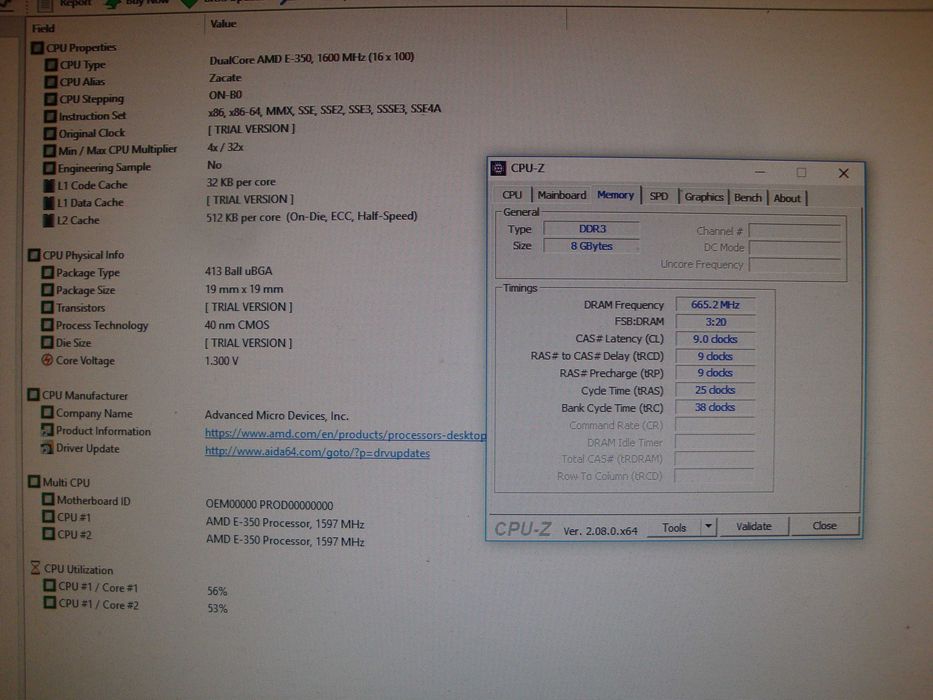Click the Multi CPU group icon

pos(35,482)
